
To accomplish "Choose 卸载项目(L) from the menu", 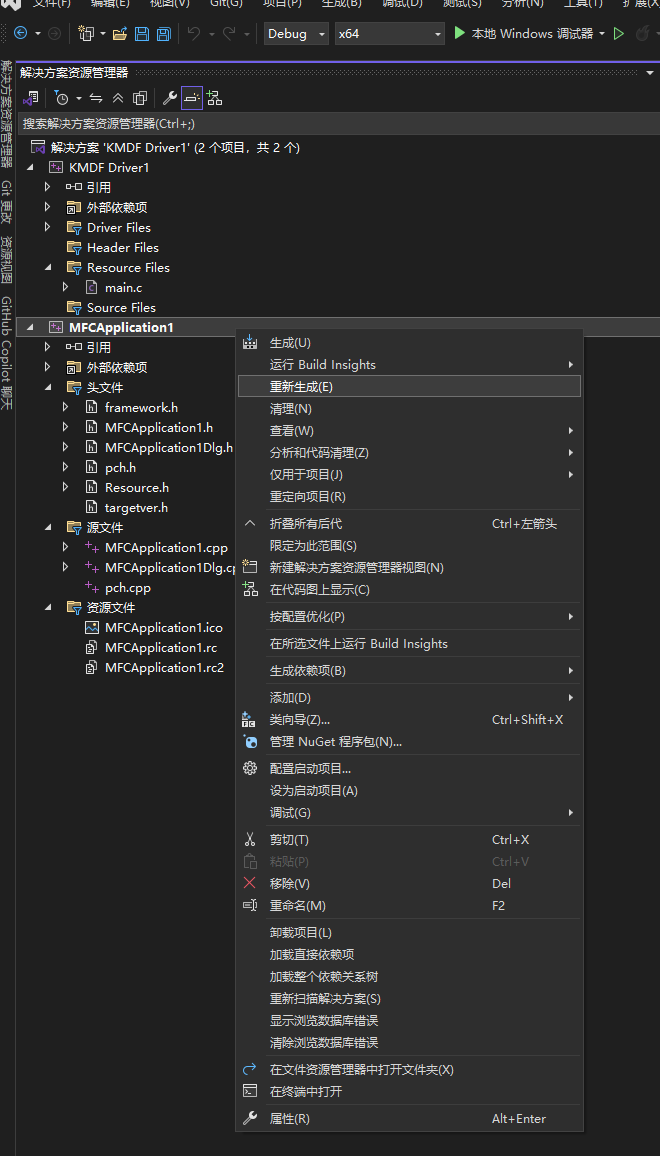I will coord(409,933).
